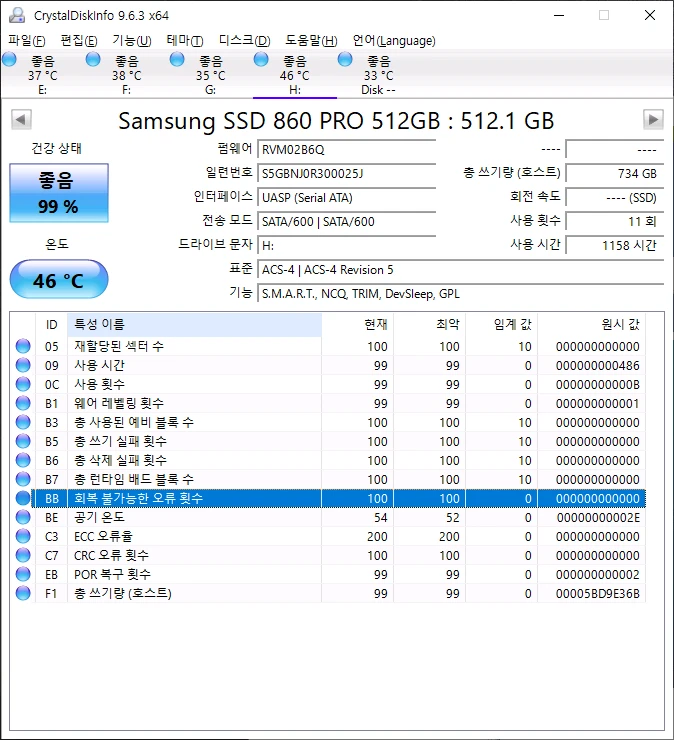Viewport: 674px width, 740px height.
Task: Click the 최악 column header
Action: [430, 325]
